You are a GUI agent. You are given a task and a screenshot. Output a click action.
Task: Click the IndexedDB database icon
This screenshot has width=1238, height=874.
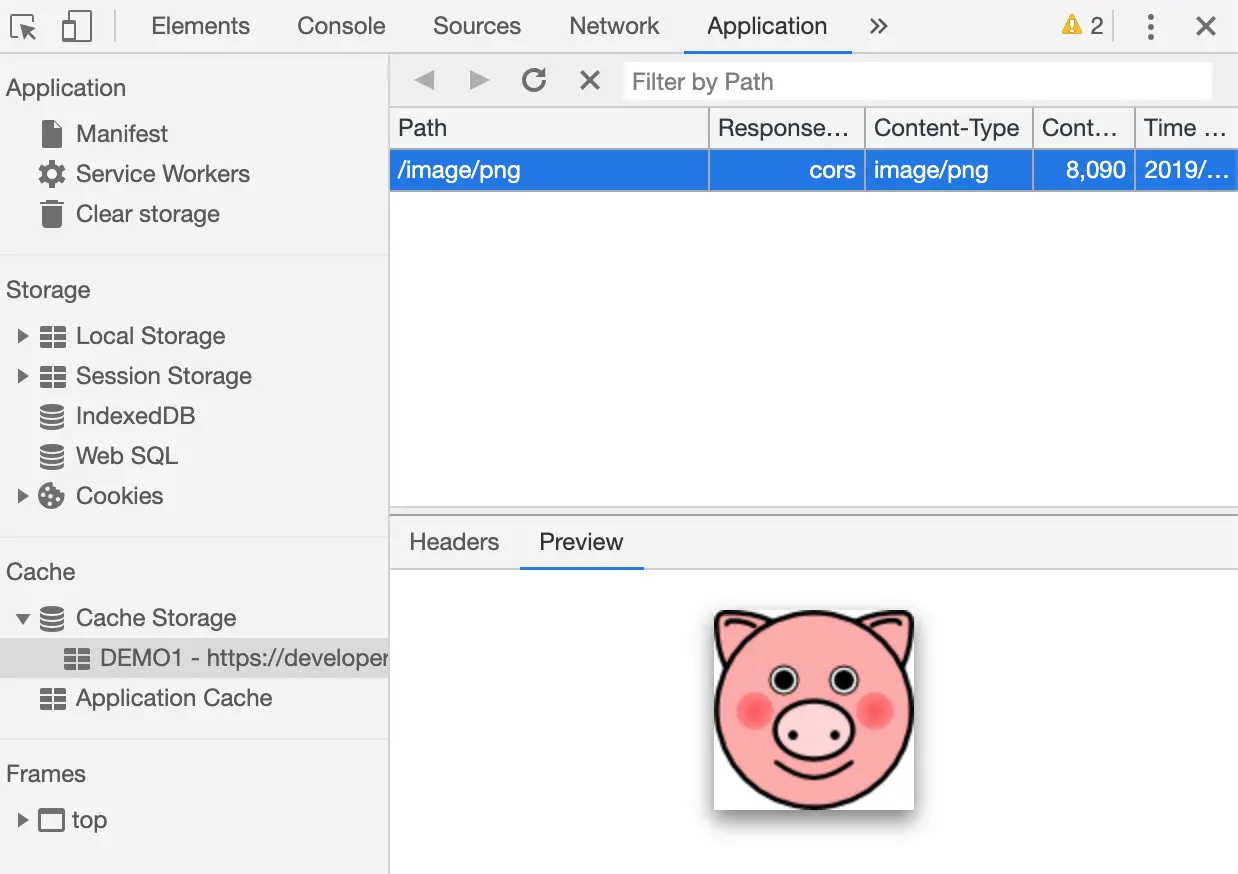click(52, 416)
